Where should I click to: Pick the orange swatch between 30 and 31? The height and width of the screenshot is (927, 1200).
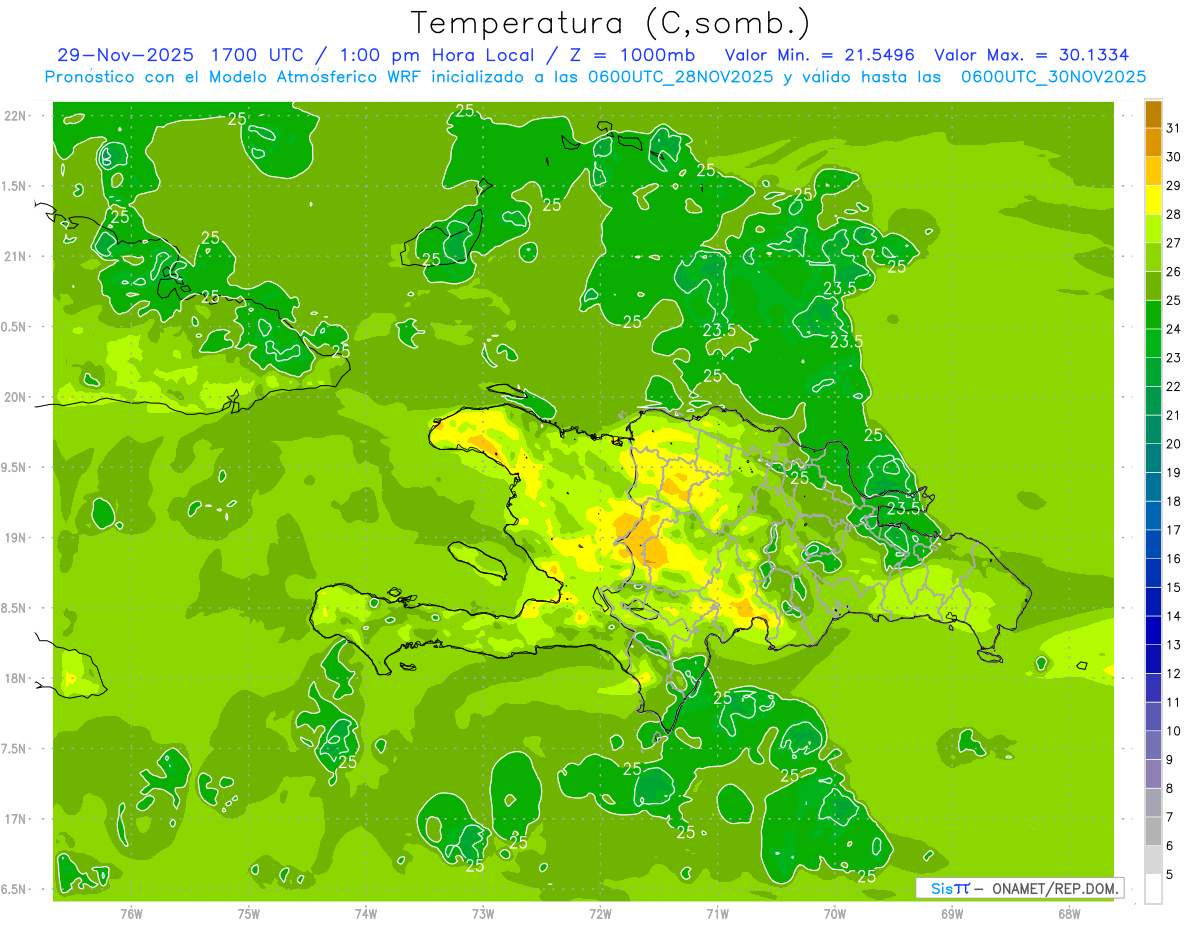(x=1153, y=143)
